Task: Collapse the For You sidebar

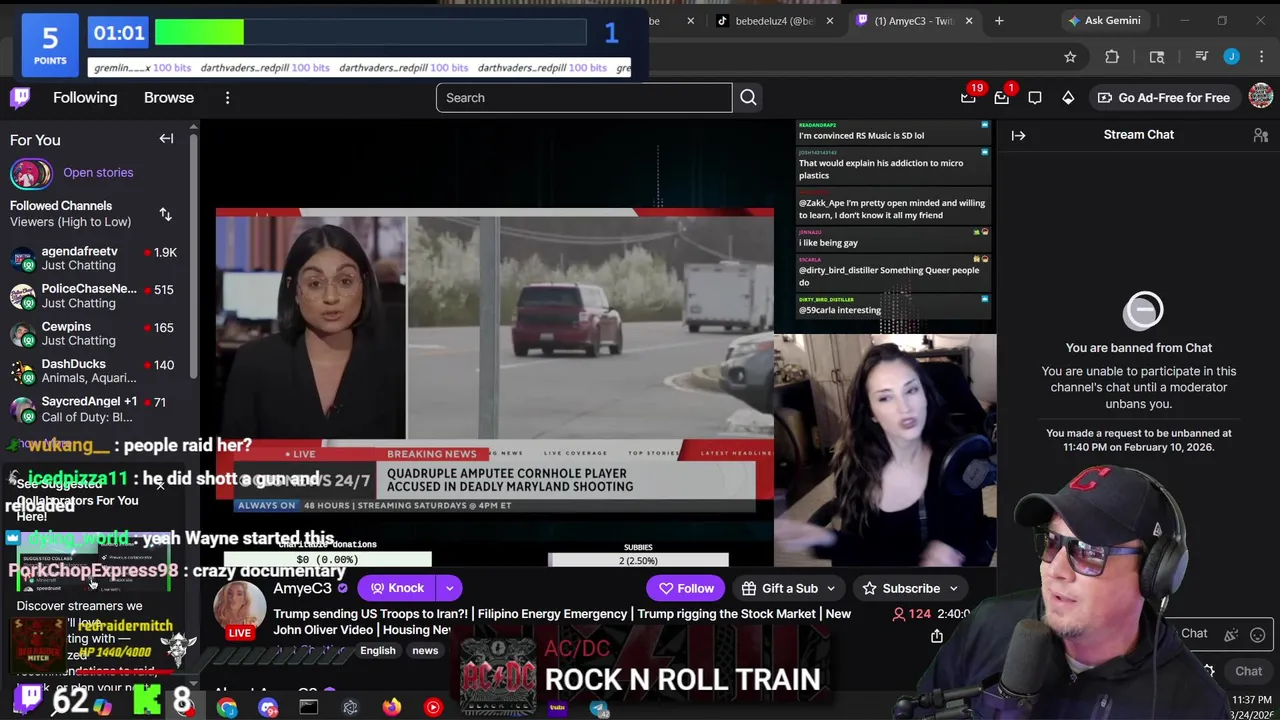Action: pos(166,139)
